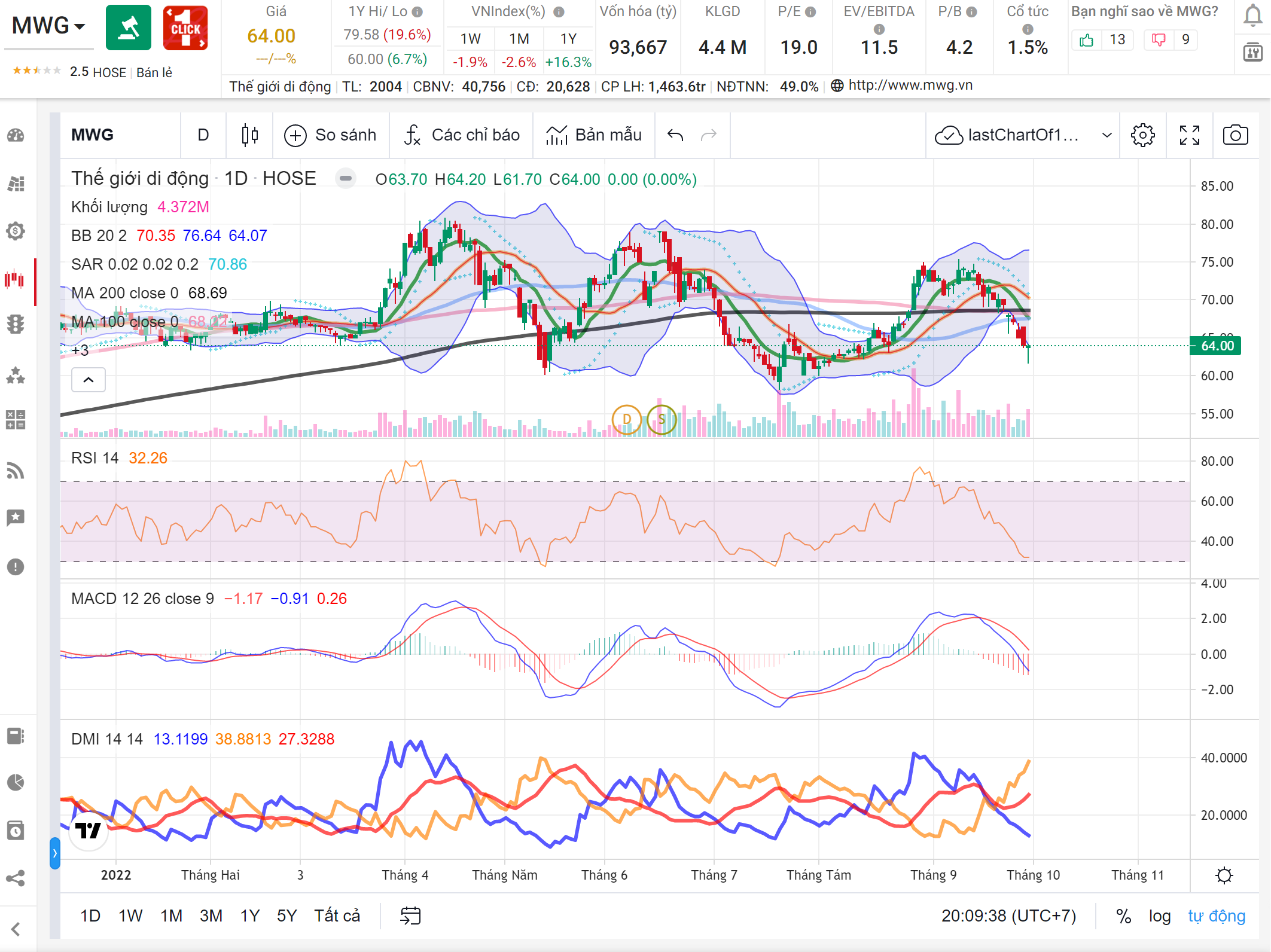
Task: Open the three stars sidebar icon
Action: [x=16, y=375]
